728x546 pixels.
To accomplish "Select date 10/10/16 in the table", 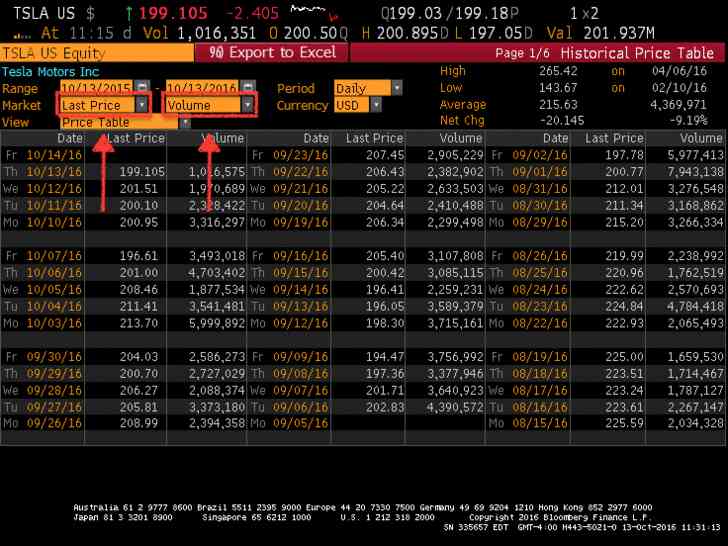I will click(x=54, y=222).
